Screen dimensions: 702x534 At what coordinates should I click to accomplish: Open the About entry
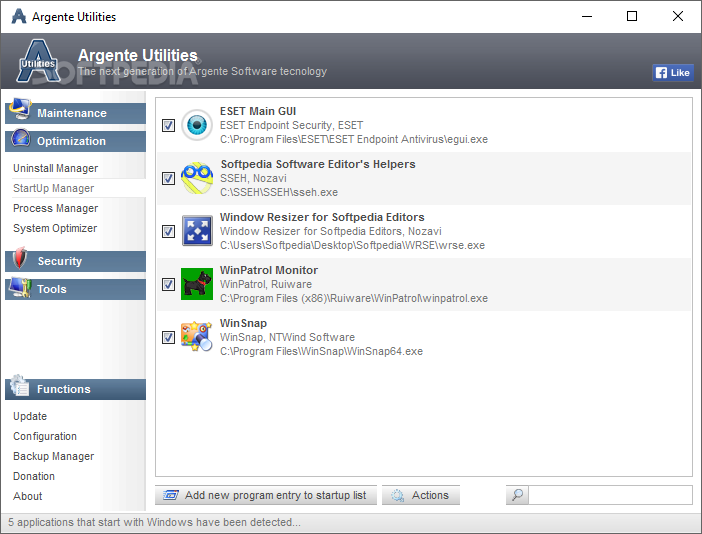[x=28, y=496]
